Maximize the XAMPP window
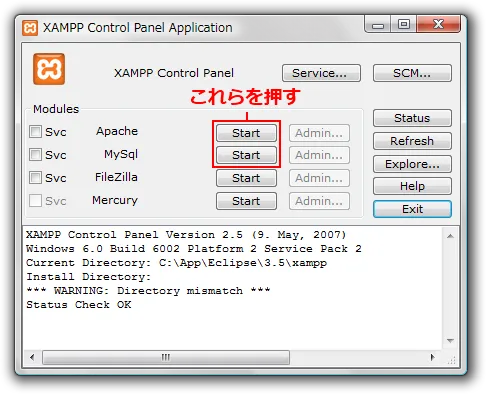The height and width of the screenshot is (394, 486). [x=404, y=24]
